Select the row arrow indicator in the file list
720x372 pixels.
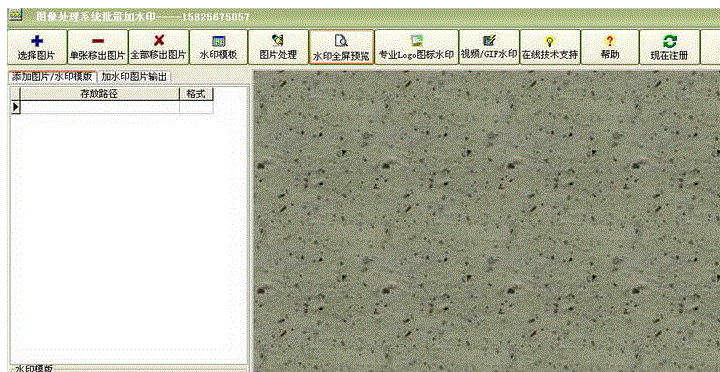pyautogui.click(x=16, y=107)
